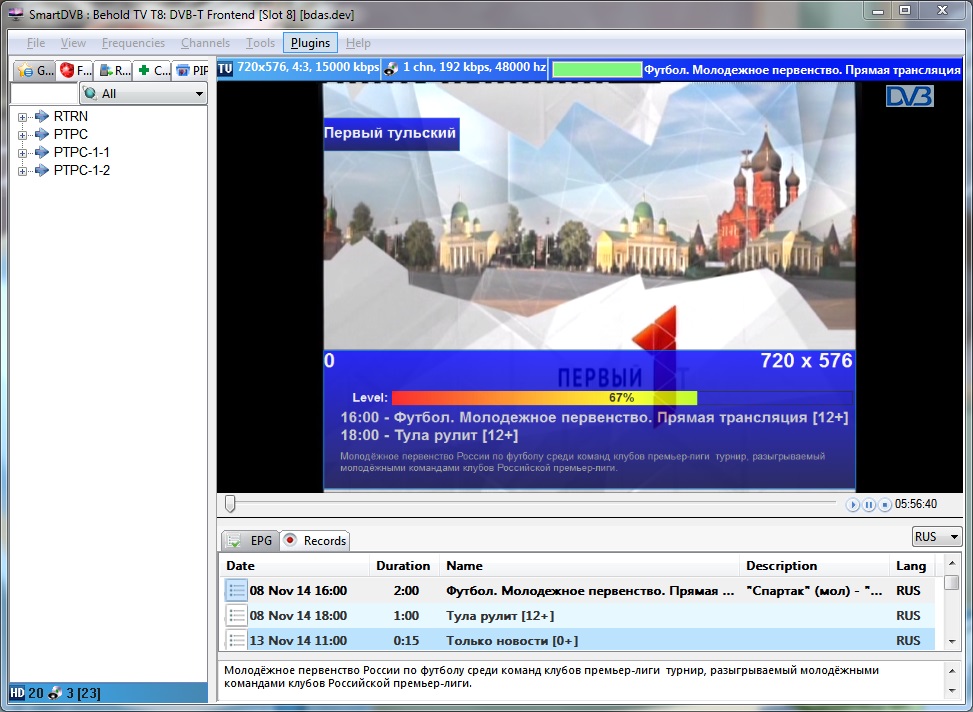
Task: Click the TV video info icon
Action: (x=225, y=68)
